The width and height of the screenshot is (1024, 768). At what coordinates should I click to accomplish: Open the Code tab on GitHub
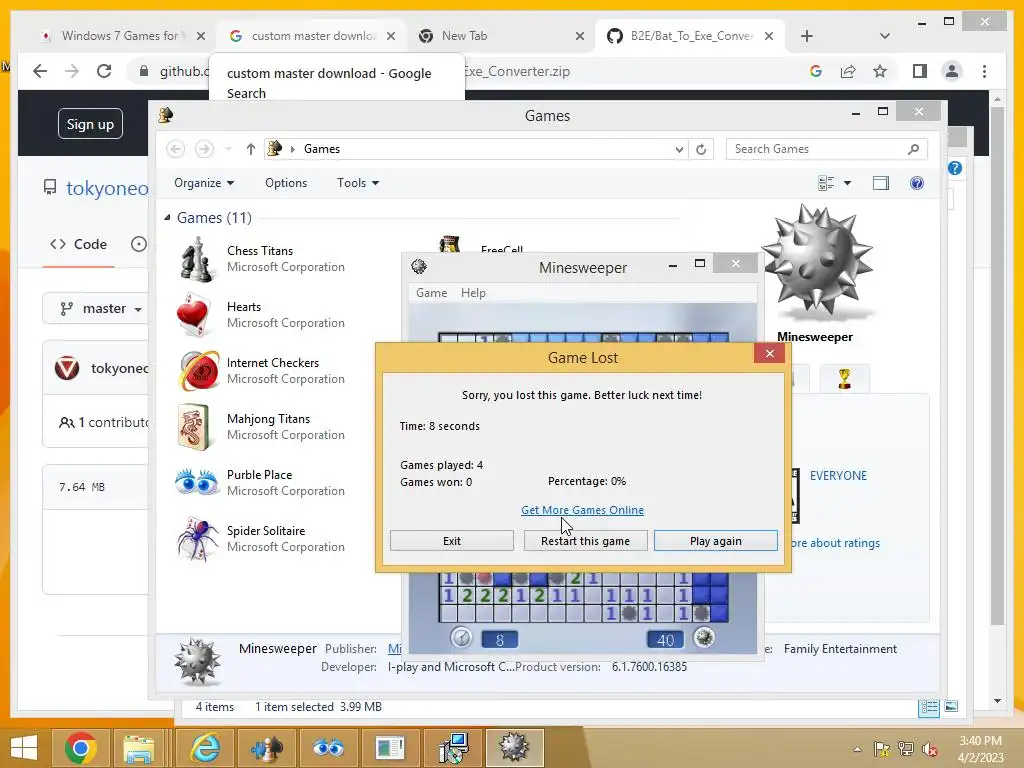pos(78,244)
